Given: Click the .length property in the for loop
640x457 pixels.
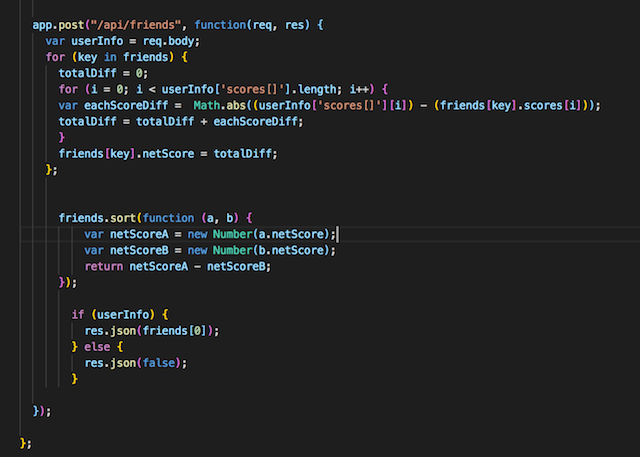Looking at the screenshot, I should [316, 89].
